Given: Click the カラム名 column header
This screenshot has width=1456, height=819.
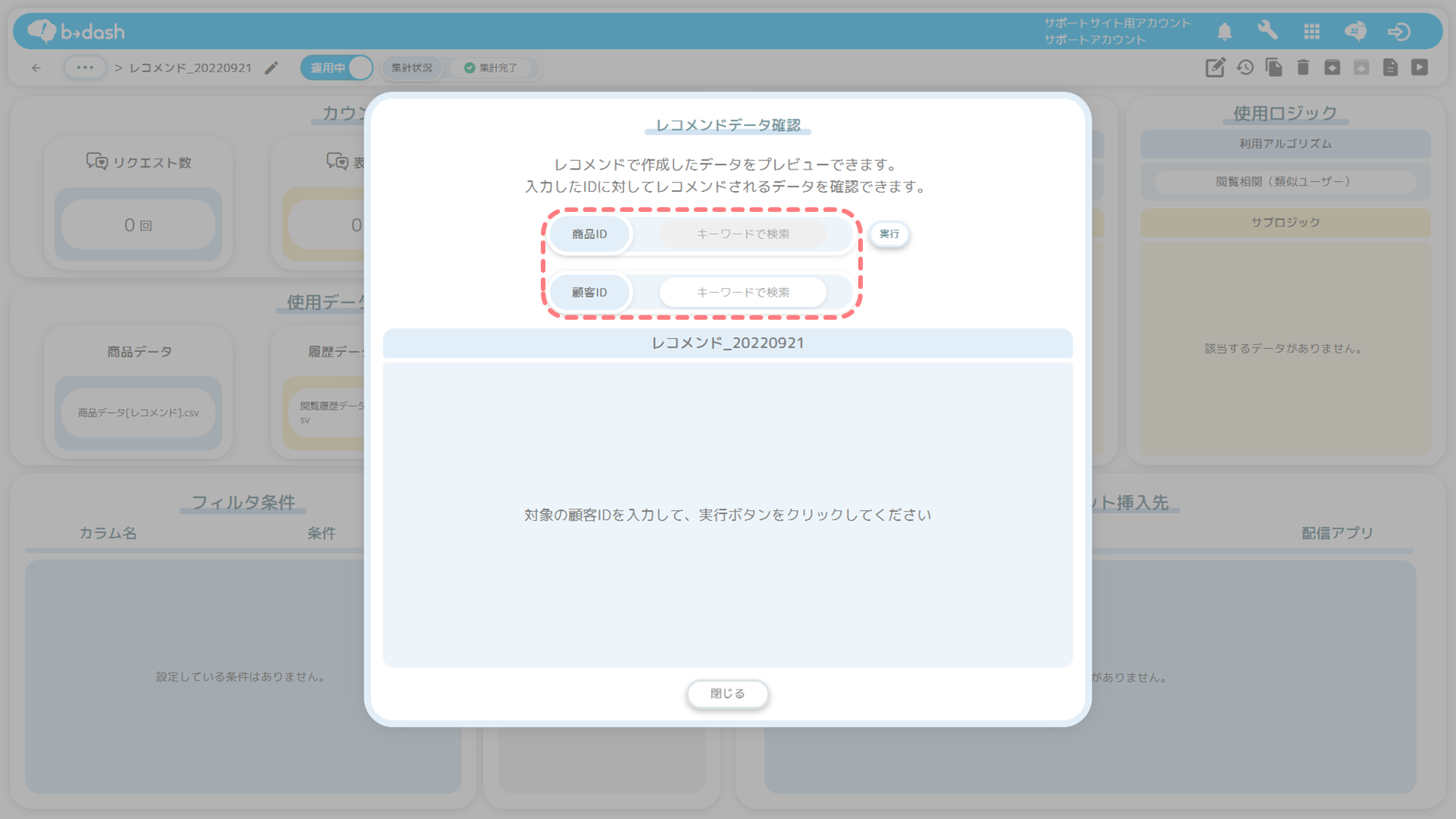Looking at the screenshot, I should 108,533.
